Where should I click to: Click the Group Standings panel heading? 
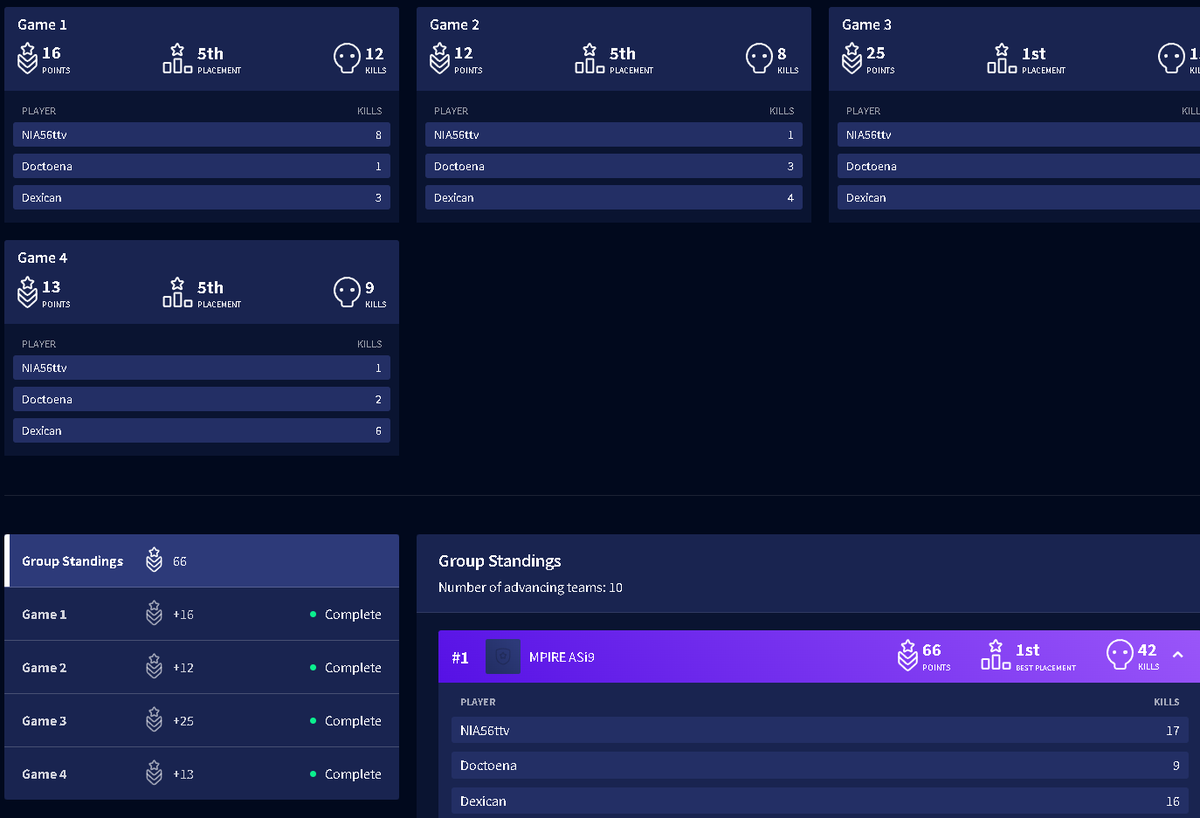(500, 561)
